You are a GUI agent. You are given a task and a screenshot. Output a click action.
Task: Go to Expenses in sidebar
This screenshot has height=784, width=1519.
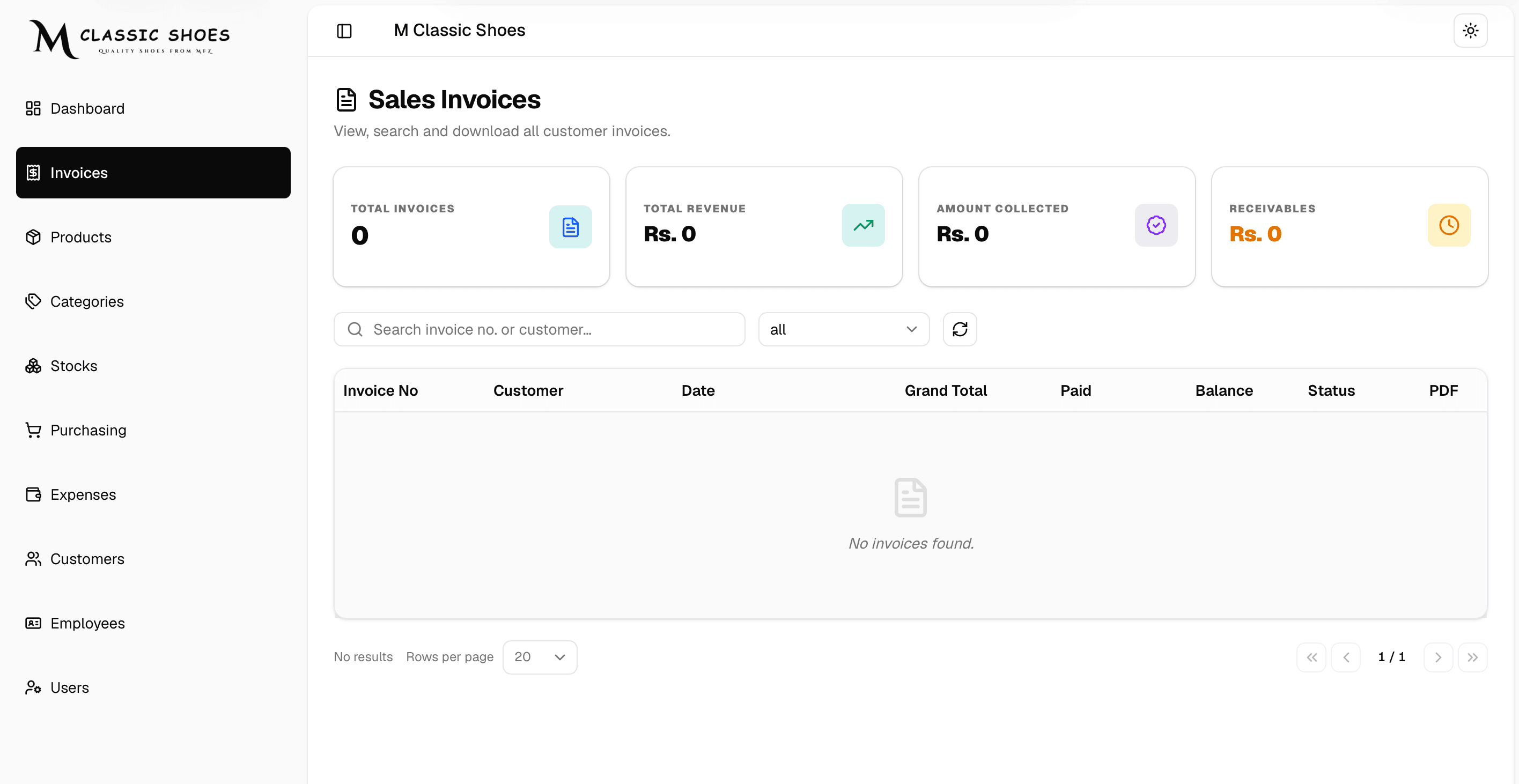[153, 494]
